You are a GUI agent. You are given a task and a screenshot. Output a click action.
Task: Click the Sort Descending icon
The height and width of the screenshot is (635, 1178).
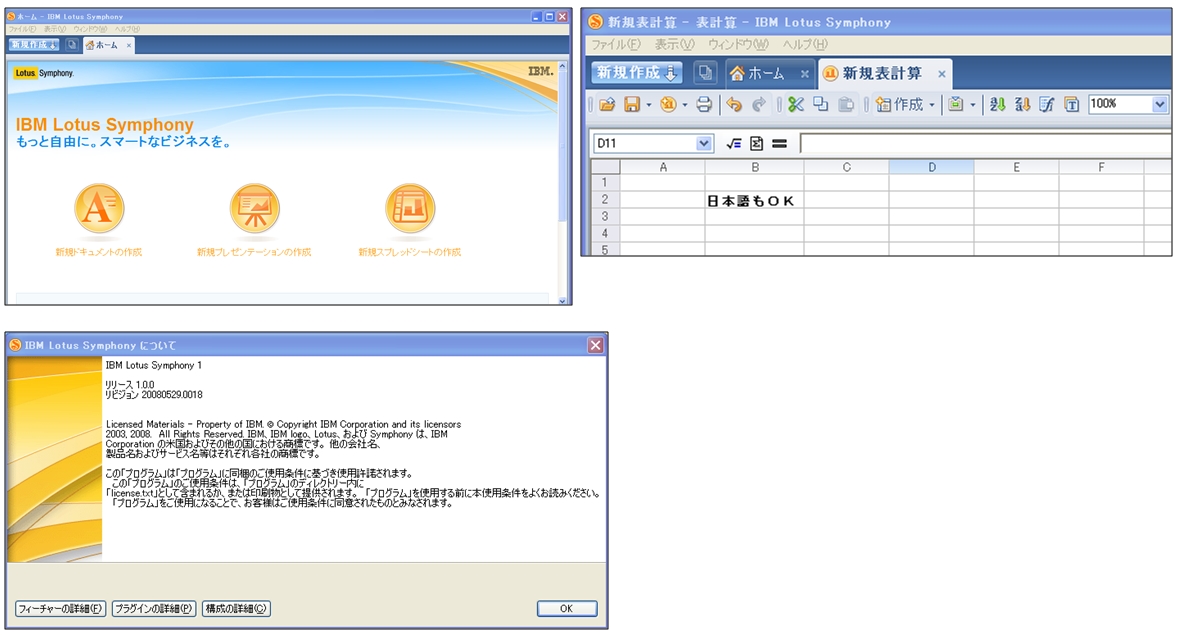1022,104
